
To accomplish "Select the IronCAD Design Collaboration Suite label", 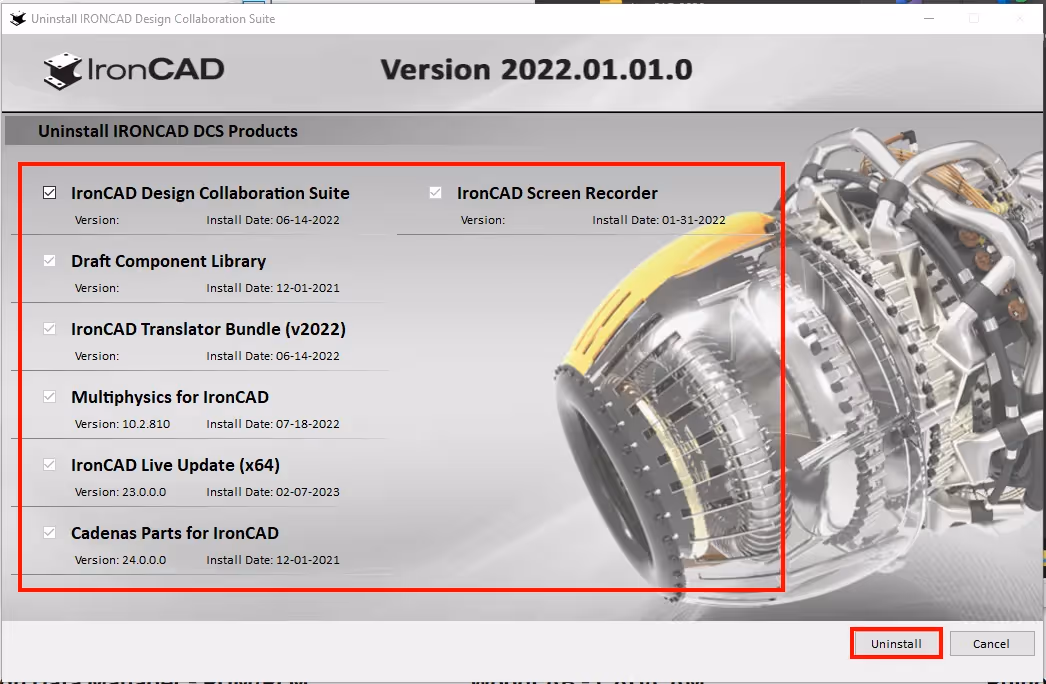I will coord(210,192).
